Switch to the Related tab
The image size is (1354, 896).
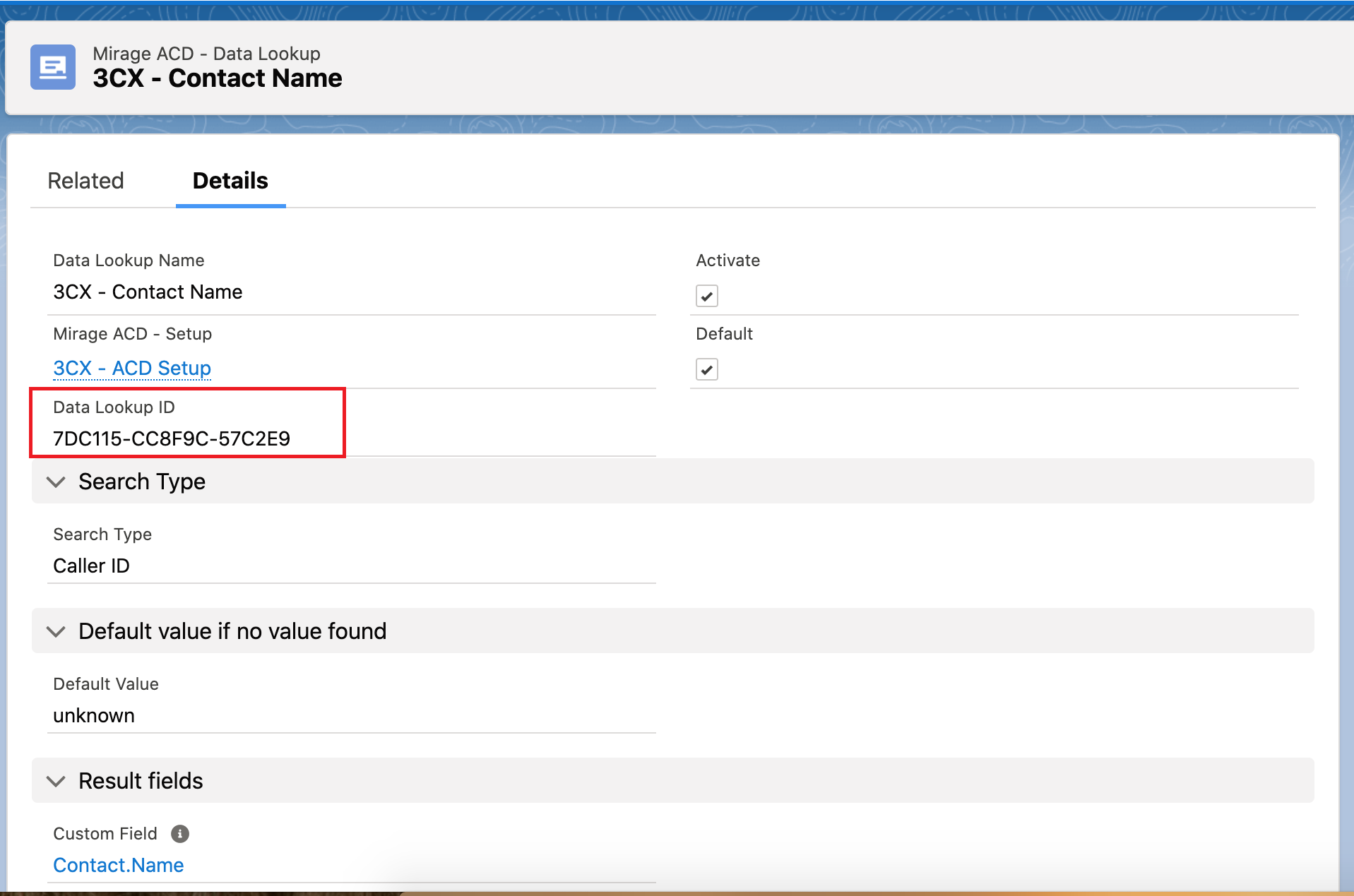click(x=85, y=181)
